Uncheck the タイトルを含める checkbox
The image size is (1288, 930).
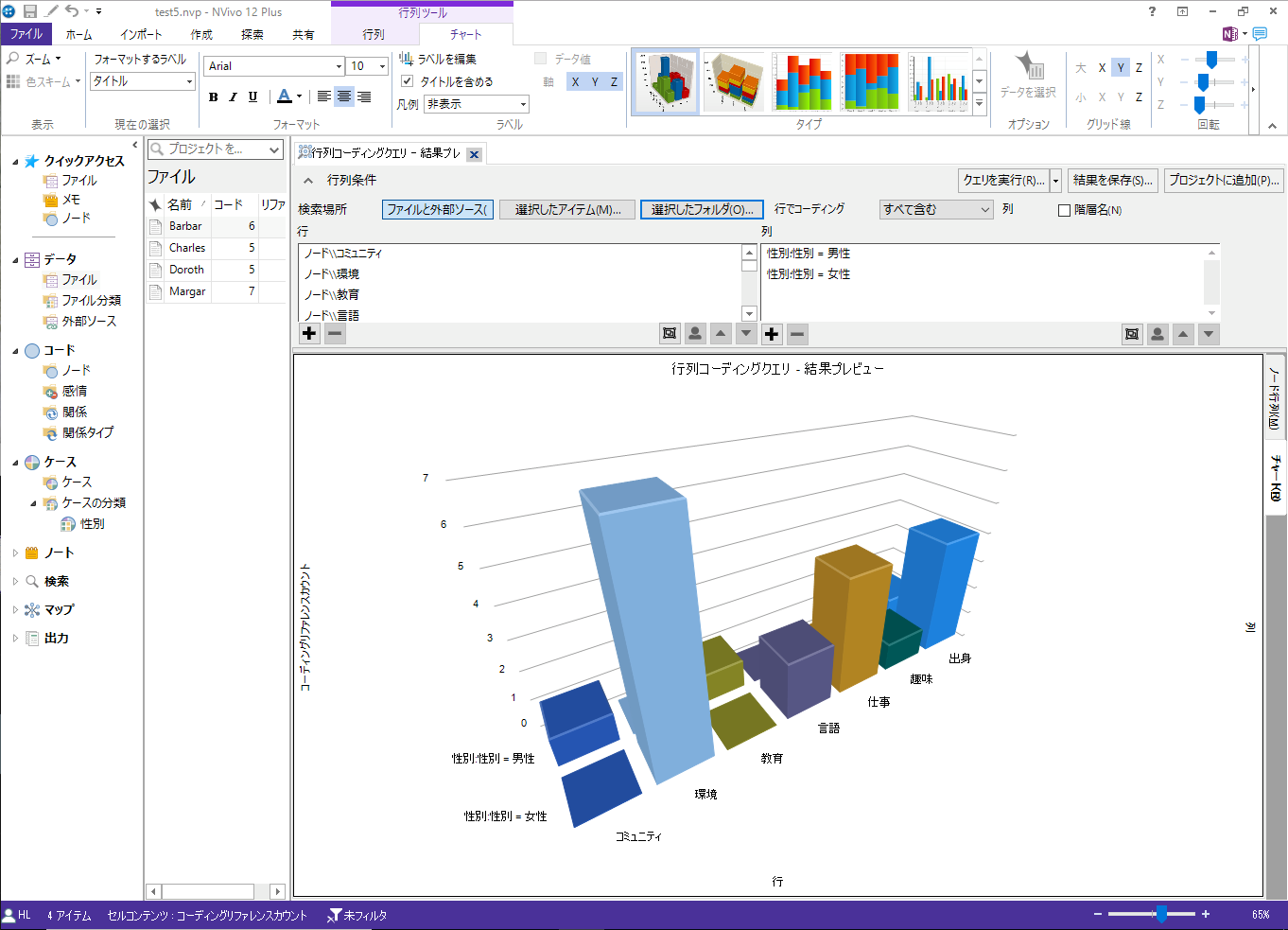click(x=408, y=81)
